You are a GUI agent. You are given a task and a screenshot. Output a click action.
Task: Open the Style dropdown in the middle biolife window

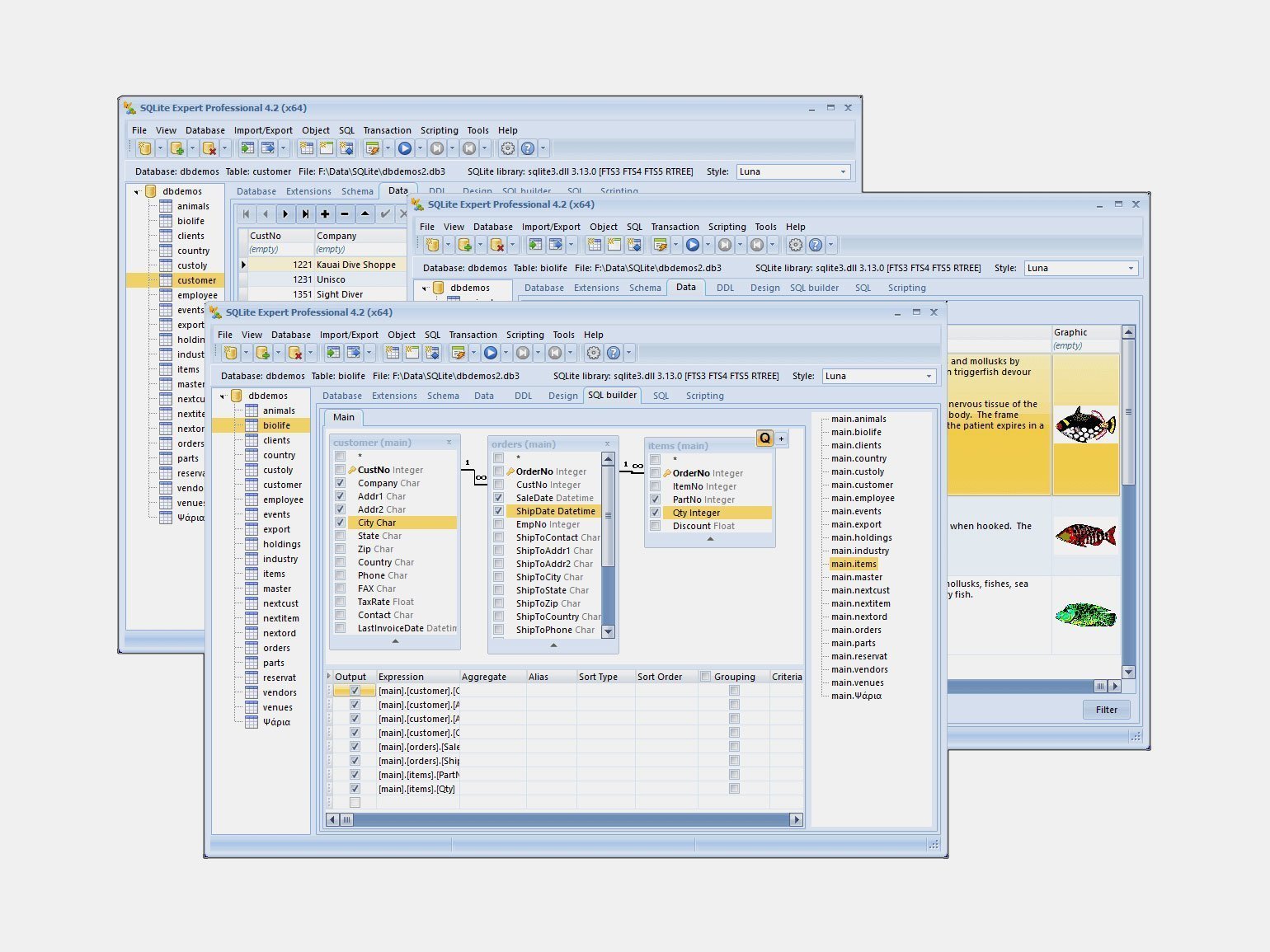coord(1131,268)
